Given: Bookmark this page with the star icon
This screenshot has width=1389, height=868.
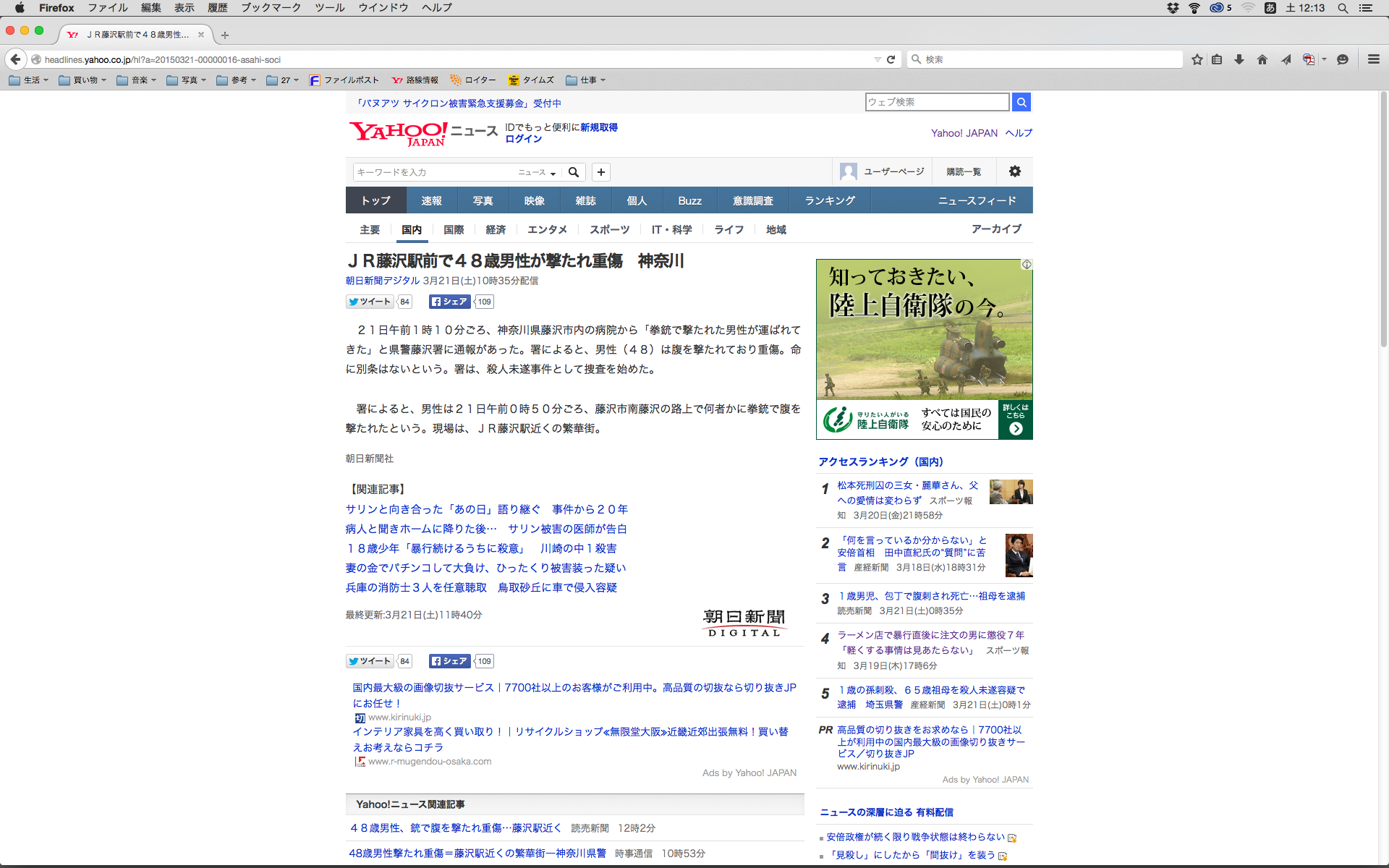Looking at the screenshot, I should (1197, 59).
